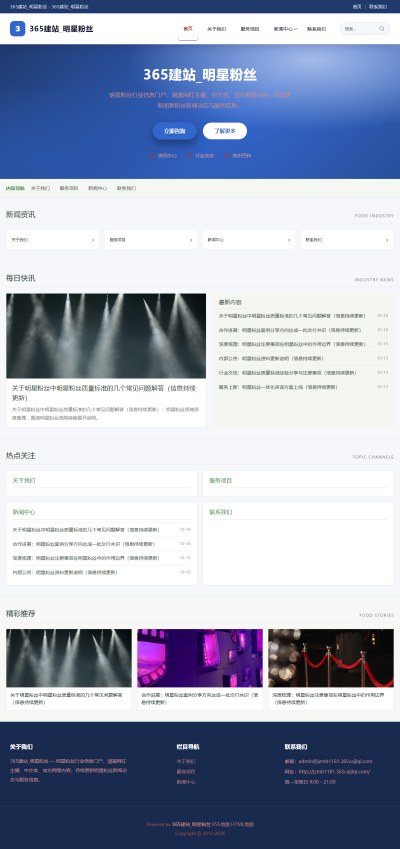Open 联系我们 in main navigation
This screenshot has width=400, height=849.
coord(317,29)
